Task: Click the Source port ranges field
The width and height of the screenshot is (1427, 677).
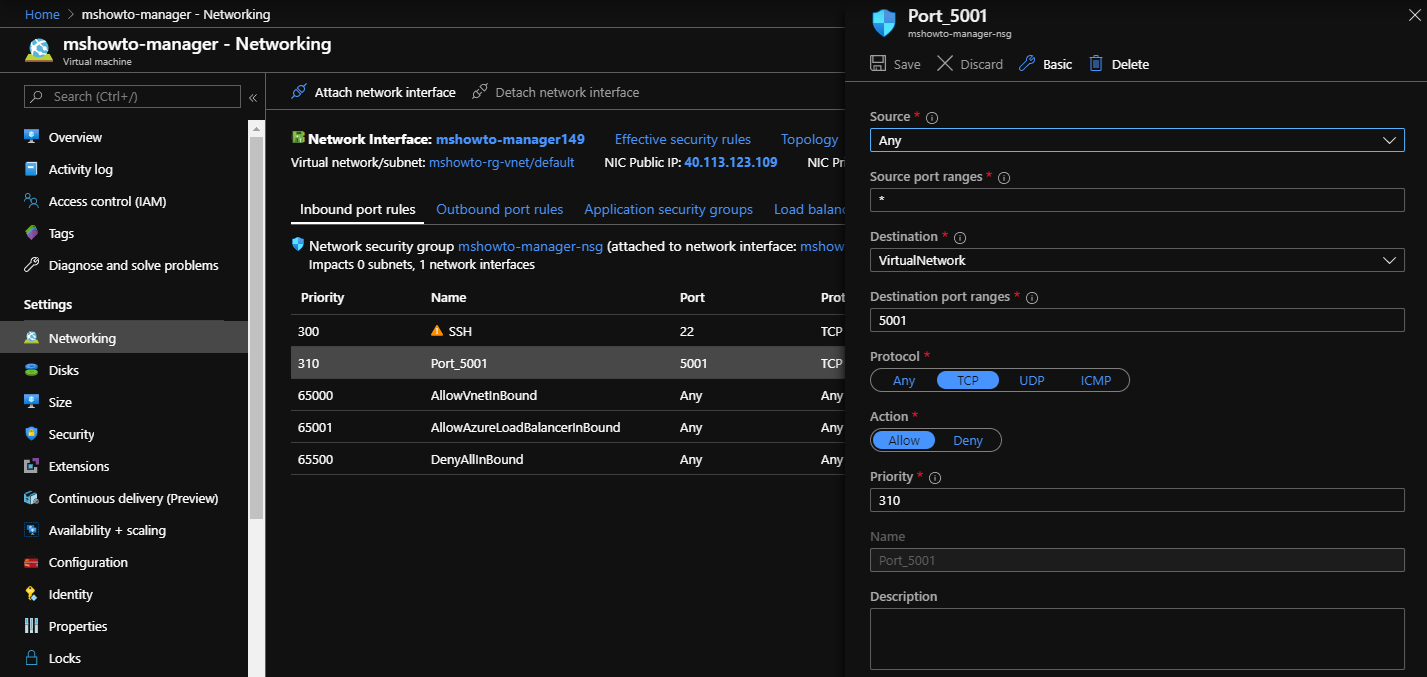Action: (1137, 200)
